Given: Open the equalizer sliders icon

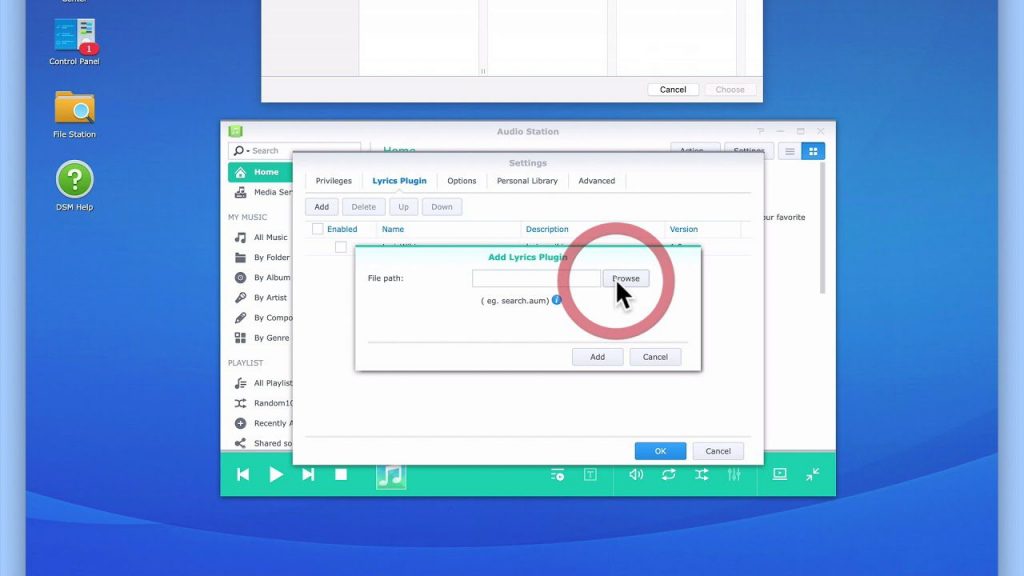Looking at the screenshot, I should pos(734,475).
